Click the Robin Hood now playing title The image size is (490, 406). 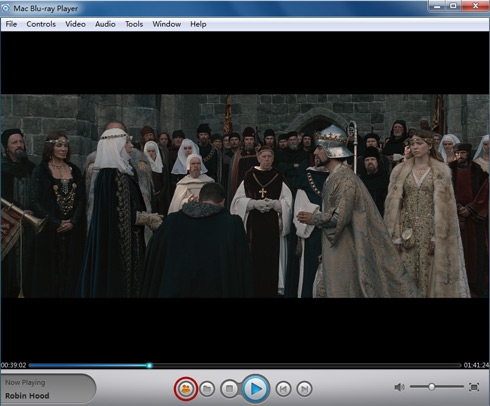pos(27,396)
